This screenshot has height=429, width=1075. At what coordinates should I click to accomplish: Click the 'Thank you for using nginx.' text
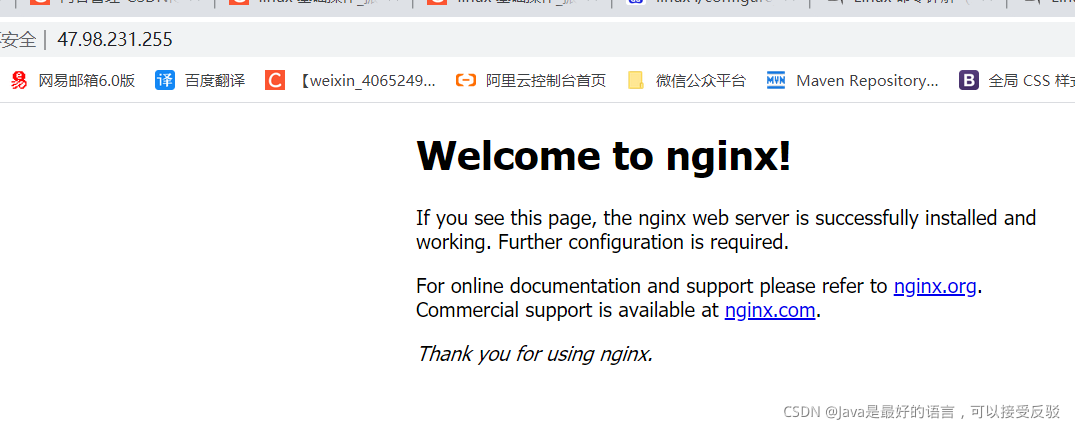coord(535,354)
